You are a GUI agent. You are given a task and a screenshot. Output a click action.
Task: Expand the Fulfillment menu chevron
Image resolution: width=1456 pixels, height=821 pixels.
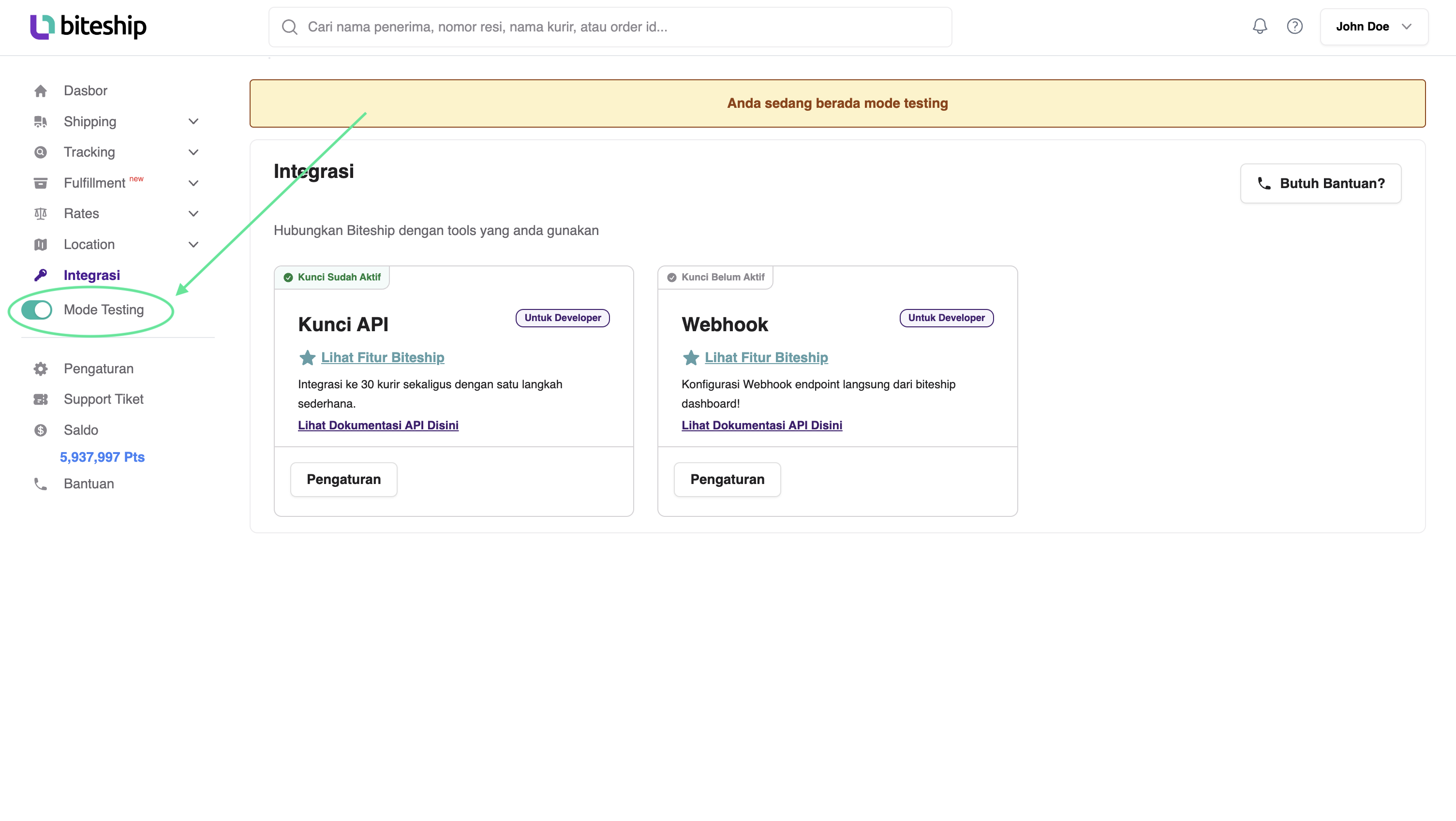193,183
